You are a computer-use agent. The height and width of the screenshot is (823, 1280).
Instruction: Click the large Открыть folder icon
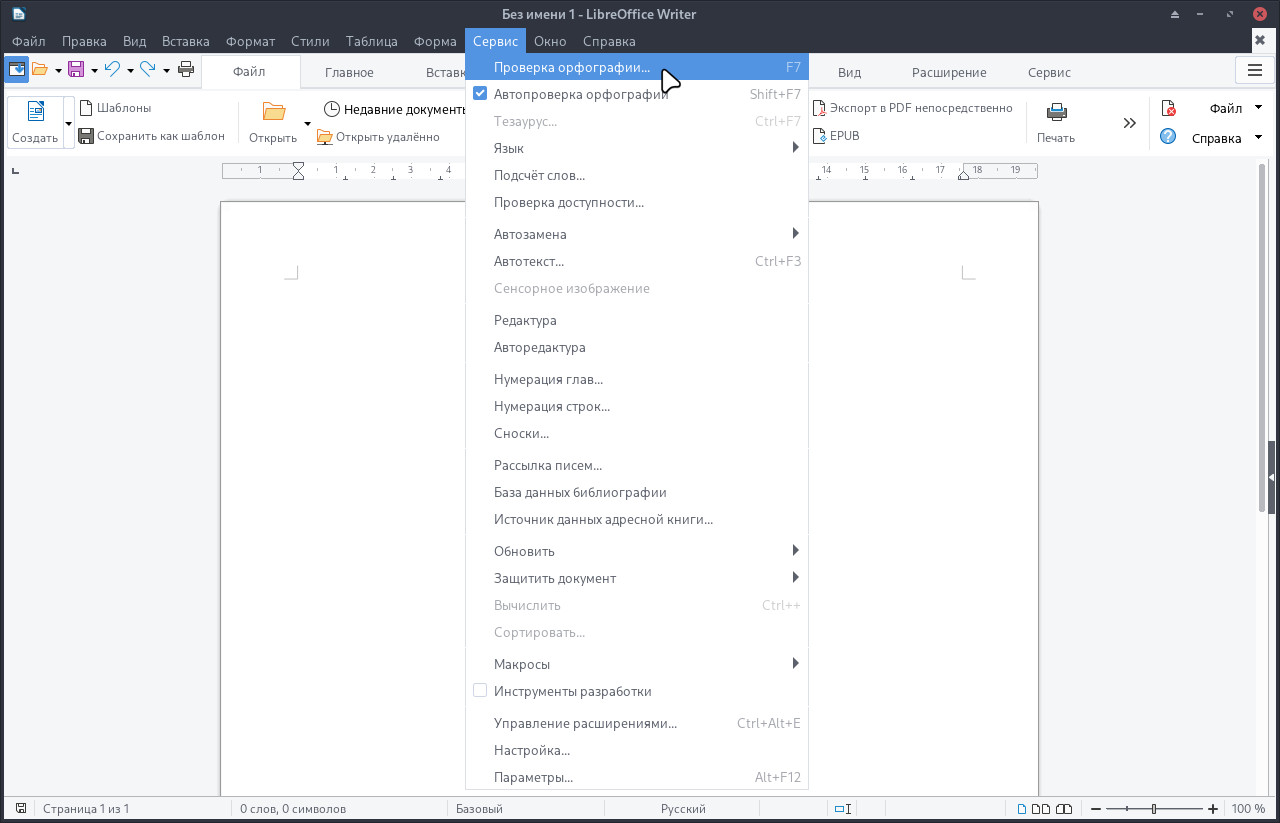[x=274, y=112]
